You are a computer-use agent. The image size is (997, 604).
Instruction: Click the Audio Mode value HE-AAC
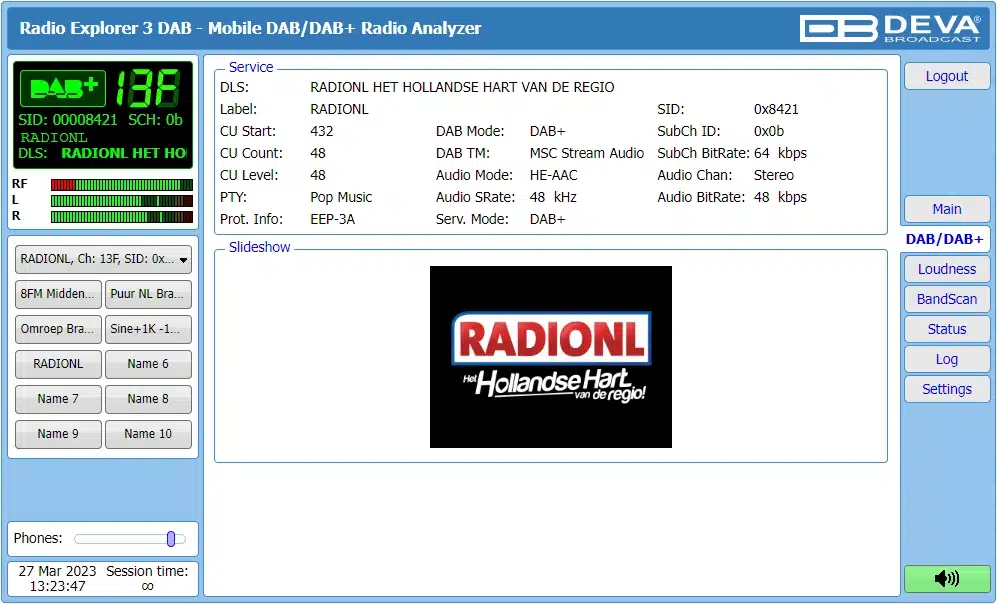553,175
